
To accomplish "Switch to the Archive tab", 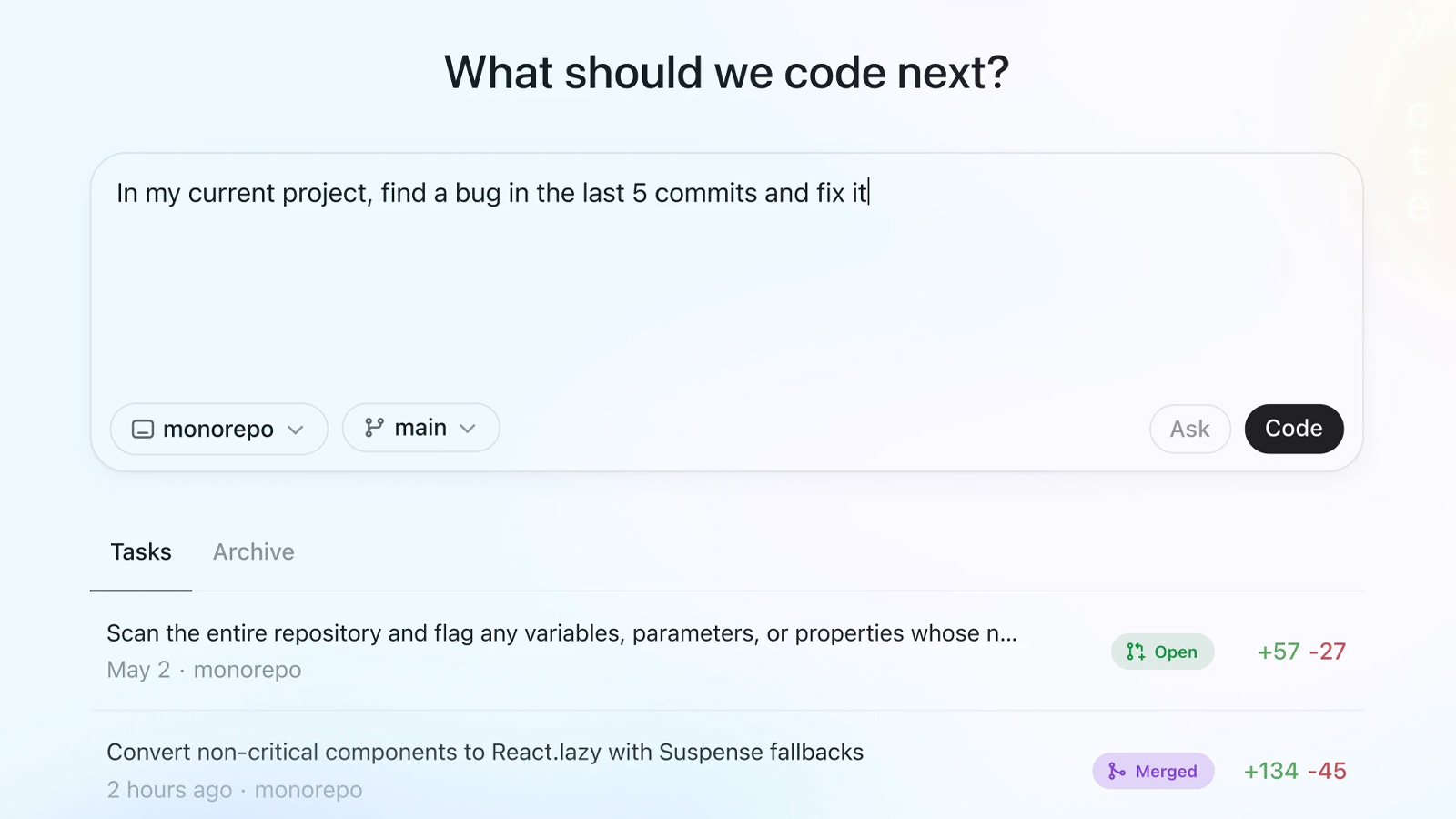I will 254,552.
